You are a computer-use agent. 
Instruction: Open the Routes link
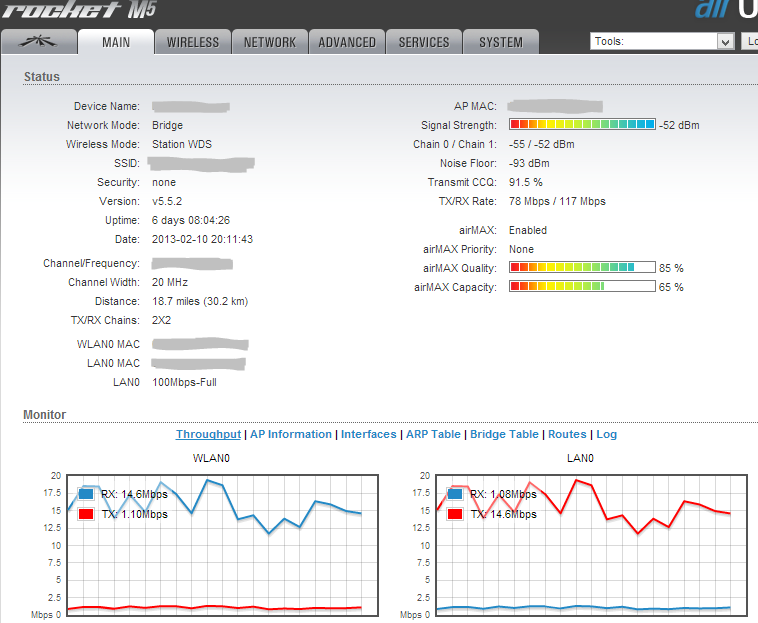click(567, 434)
